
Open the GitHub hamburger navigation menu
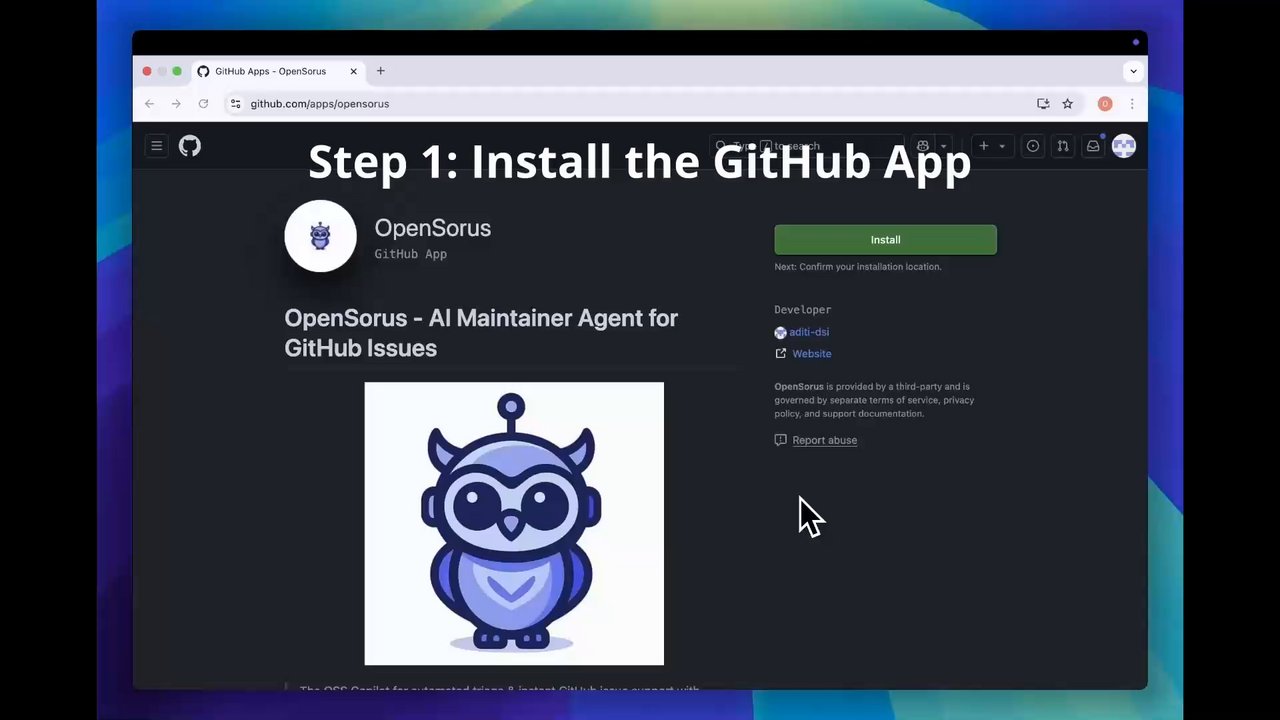[x=156, y=146]
